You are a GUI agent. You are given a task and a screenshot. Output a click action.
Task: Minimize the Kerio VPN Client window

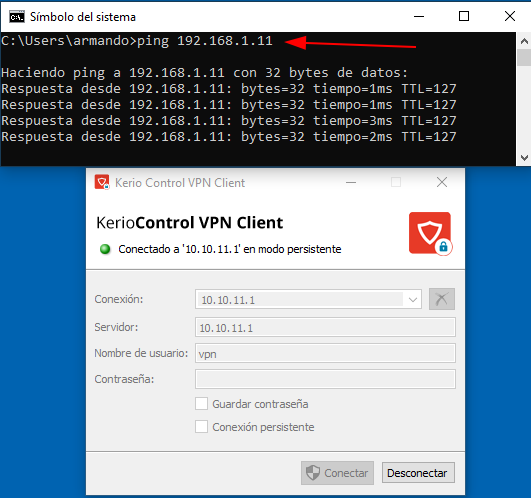tap(351, 182)
